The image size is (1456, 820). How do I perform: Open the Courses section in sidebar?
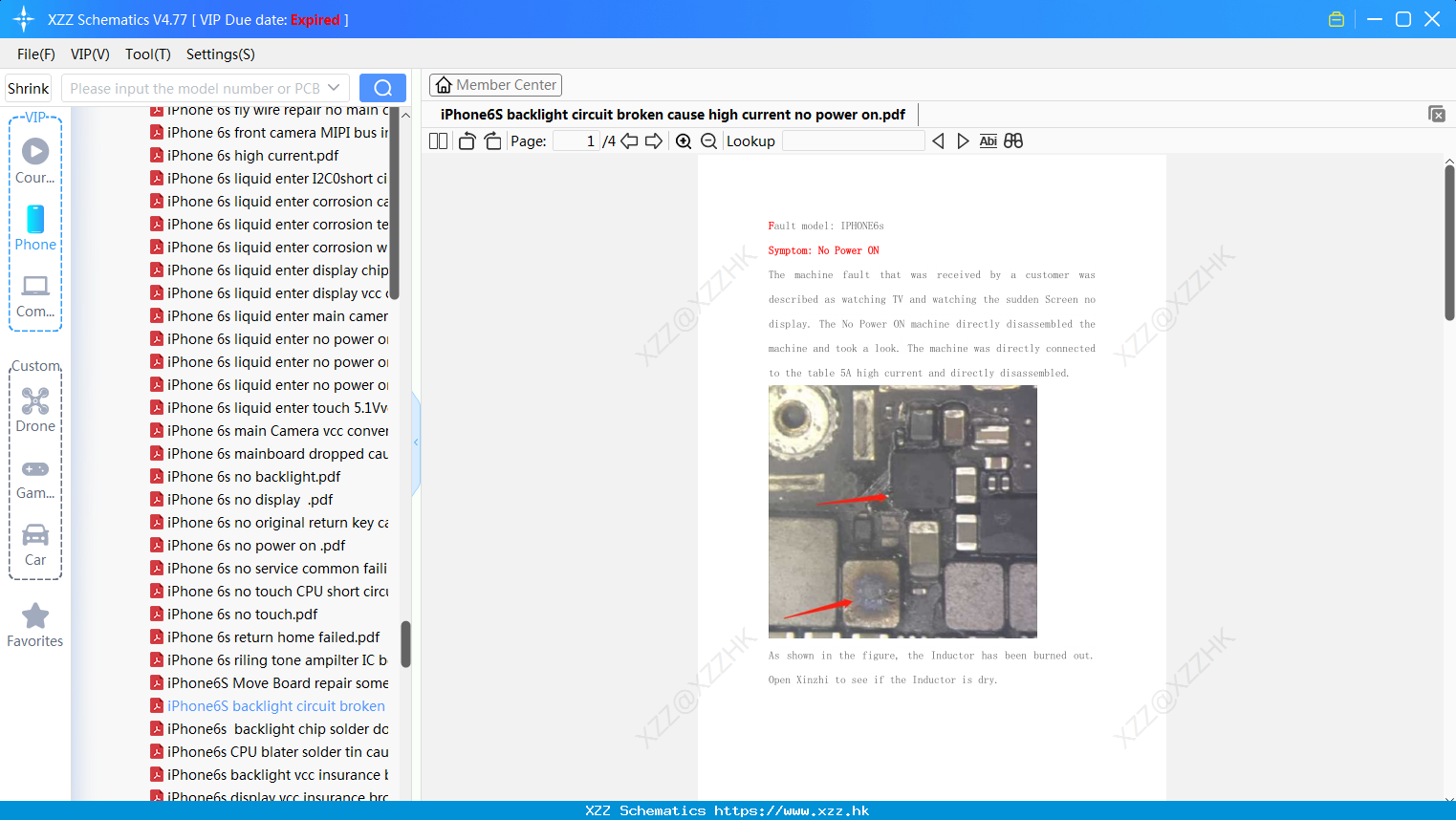[35, 162]
